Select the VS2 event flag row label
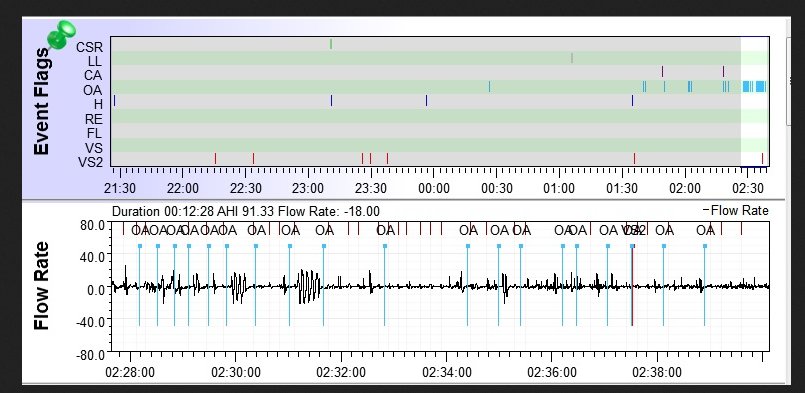The height and width of the screenshot is (393, 805). tap(90, 162)
